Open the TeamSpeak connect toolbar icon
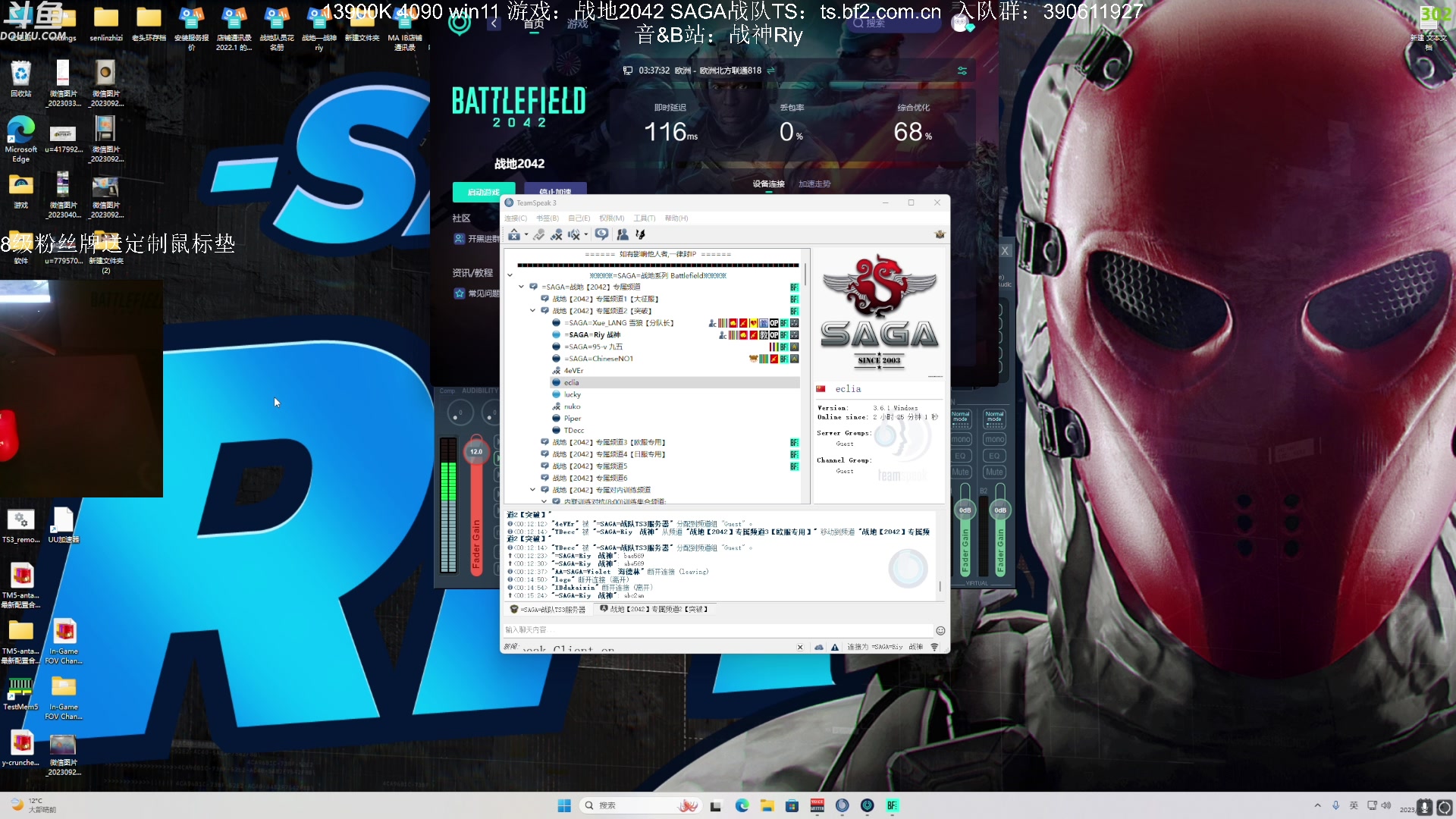Screen dimensions: 1456x819 point(514,235)
